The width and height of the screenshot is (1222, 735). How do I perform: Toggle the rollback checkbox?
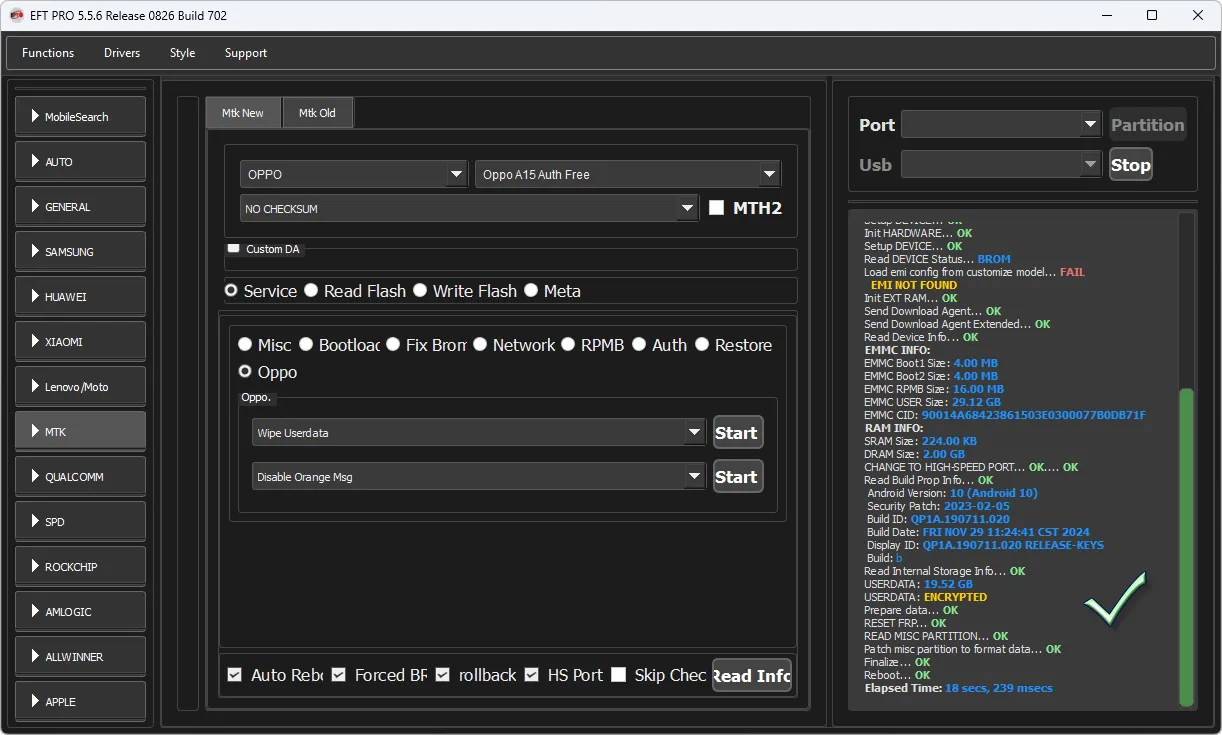pos(443,675)
